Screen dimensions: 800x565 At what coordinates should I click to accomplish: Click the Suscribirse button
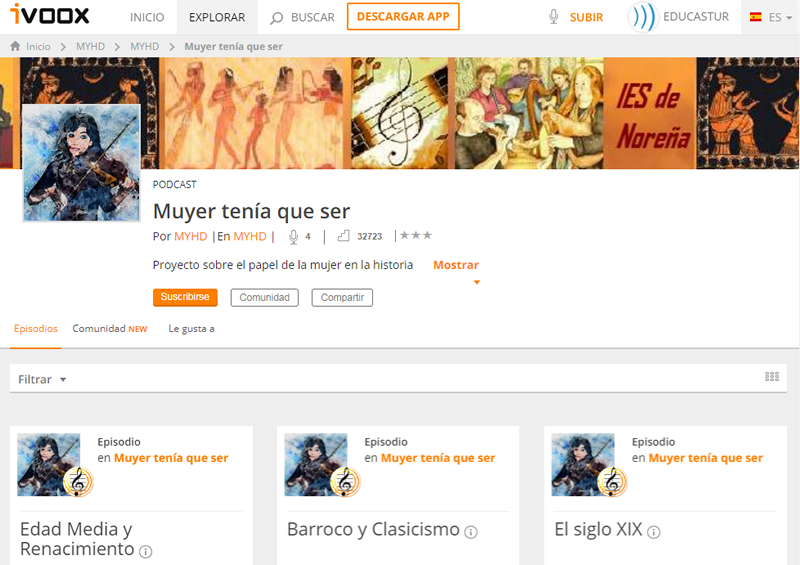pos(185,297)
